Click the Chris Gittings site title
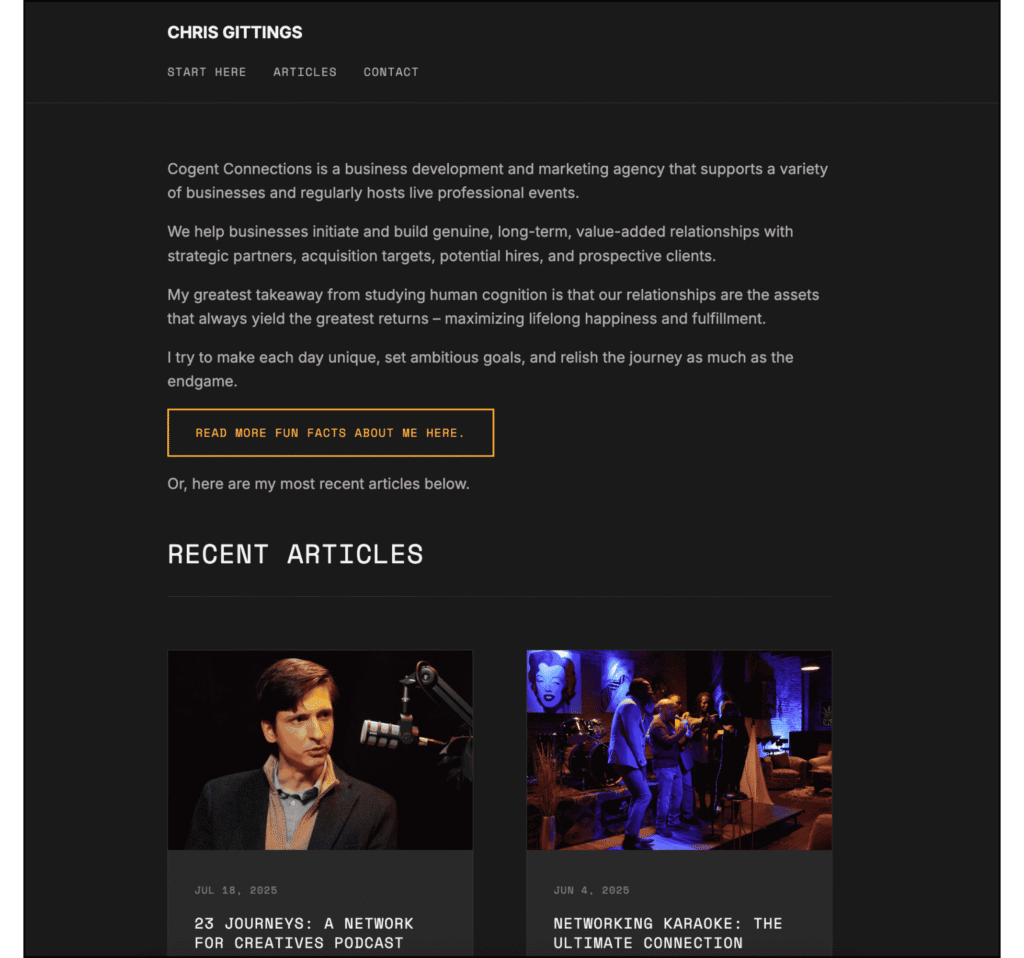 (x=234, y=32)
